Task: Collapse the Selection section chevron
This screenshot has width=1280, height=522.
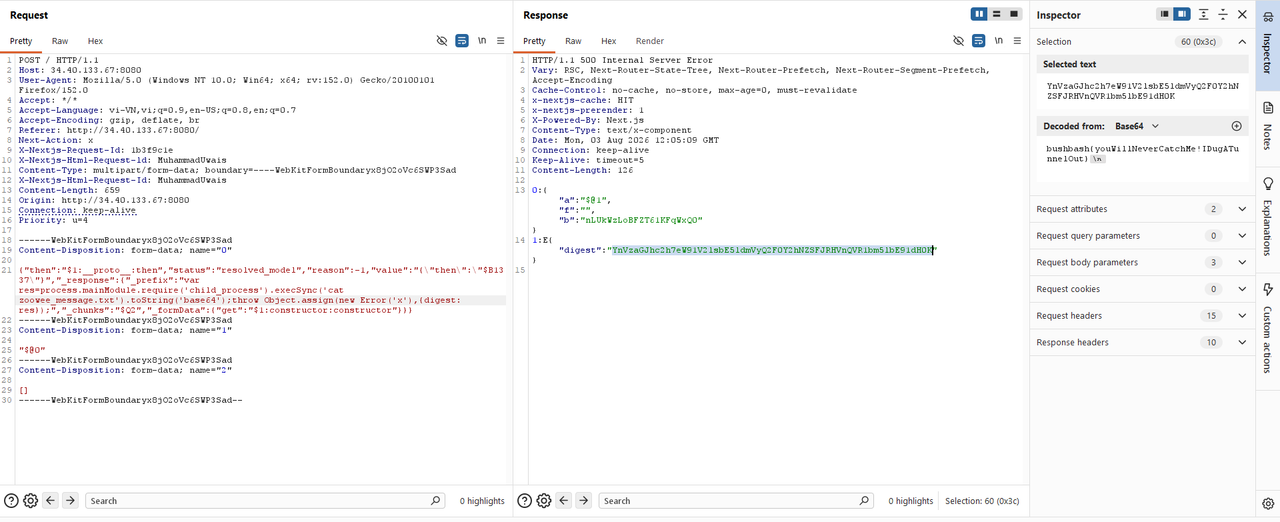Action: coord(1242,41)
